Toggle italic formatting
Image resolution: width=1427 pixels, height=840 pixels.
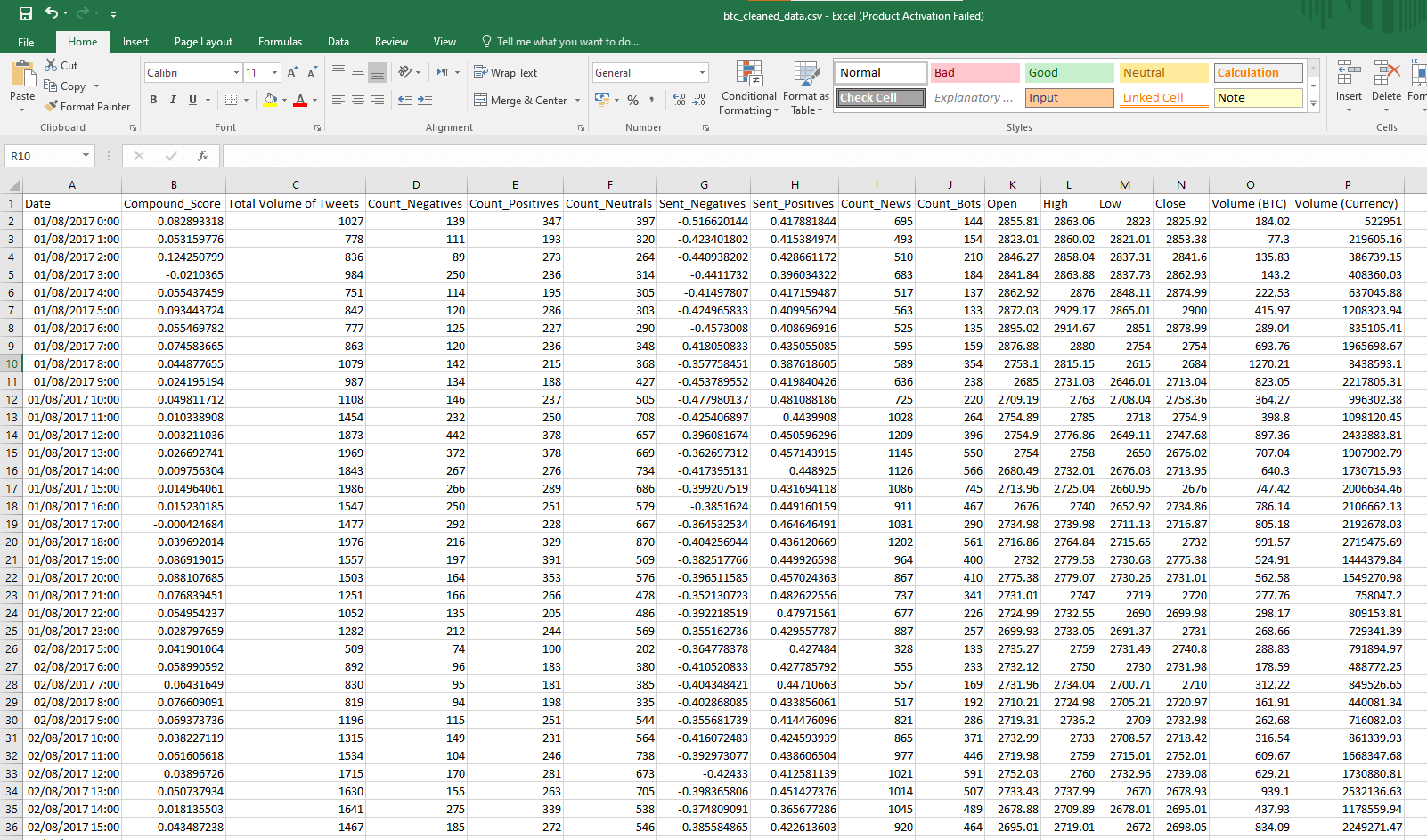(171, 100)
